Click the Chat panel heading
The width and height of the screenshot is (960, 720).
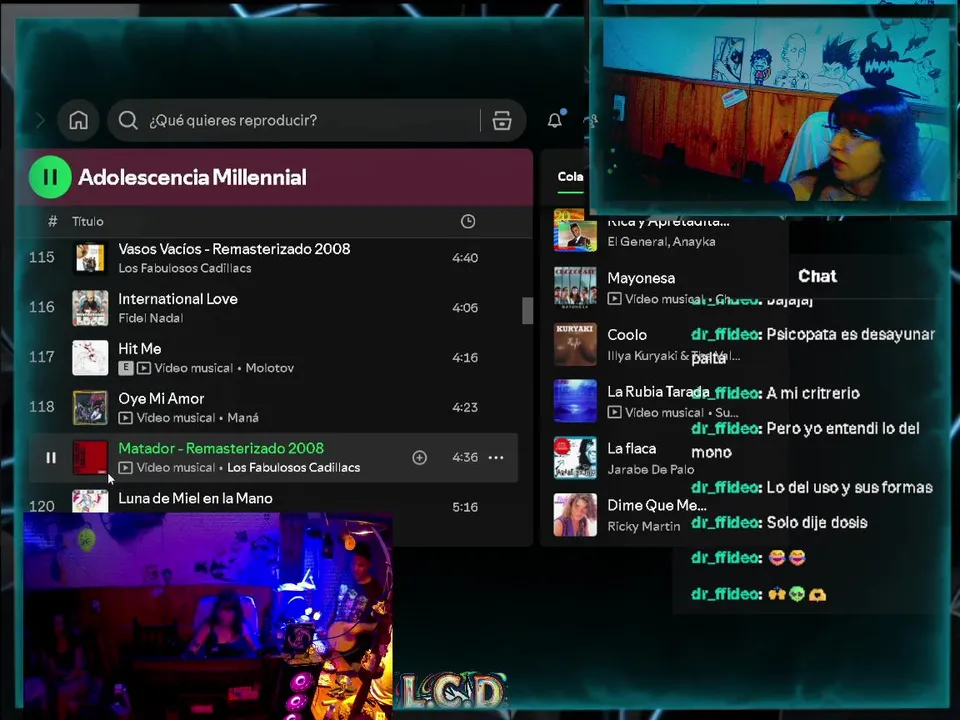pyautogui.click(x=817, y=276)
